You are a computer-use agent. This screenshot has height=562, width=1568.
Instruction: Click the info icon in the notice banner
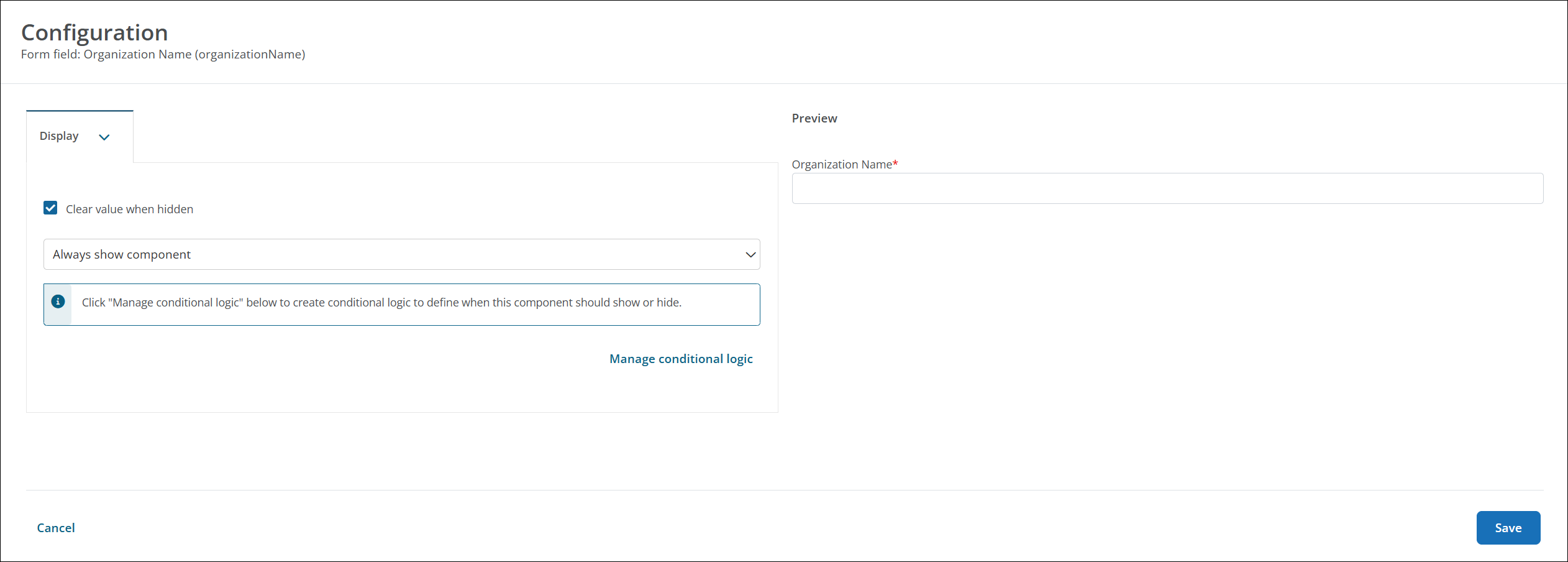tap(58, 302)
